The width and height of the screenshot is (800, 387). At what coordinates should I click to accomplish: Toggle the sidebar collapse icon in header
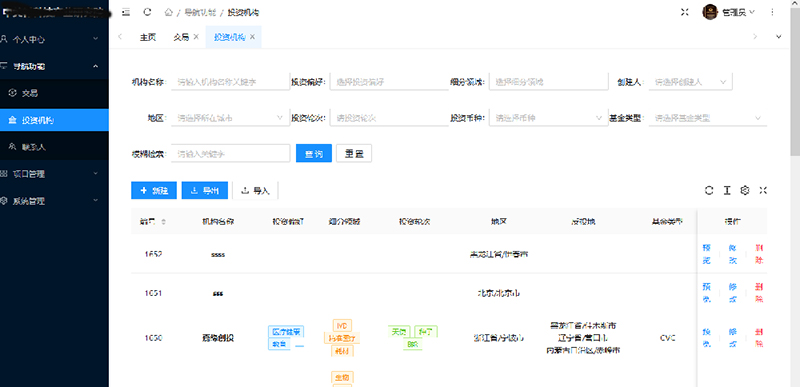tap(126, 12)
